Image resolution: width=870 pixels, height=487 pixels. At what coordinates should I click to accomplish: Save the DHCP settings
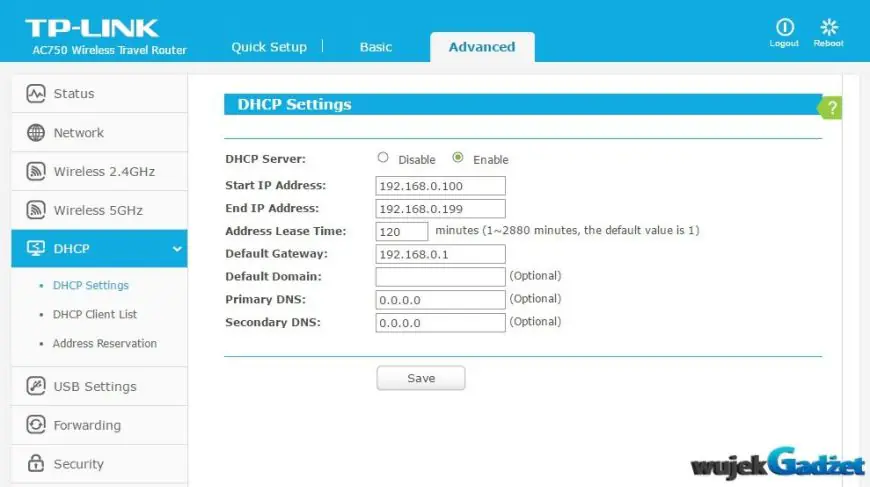tap(421, 378)
